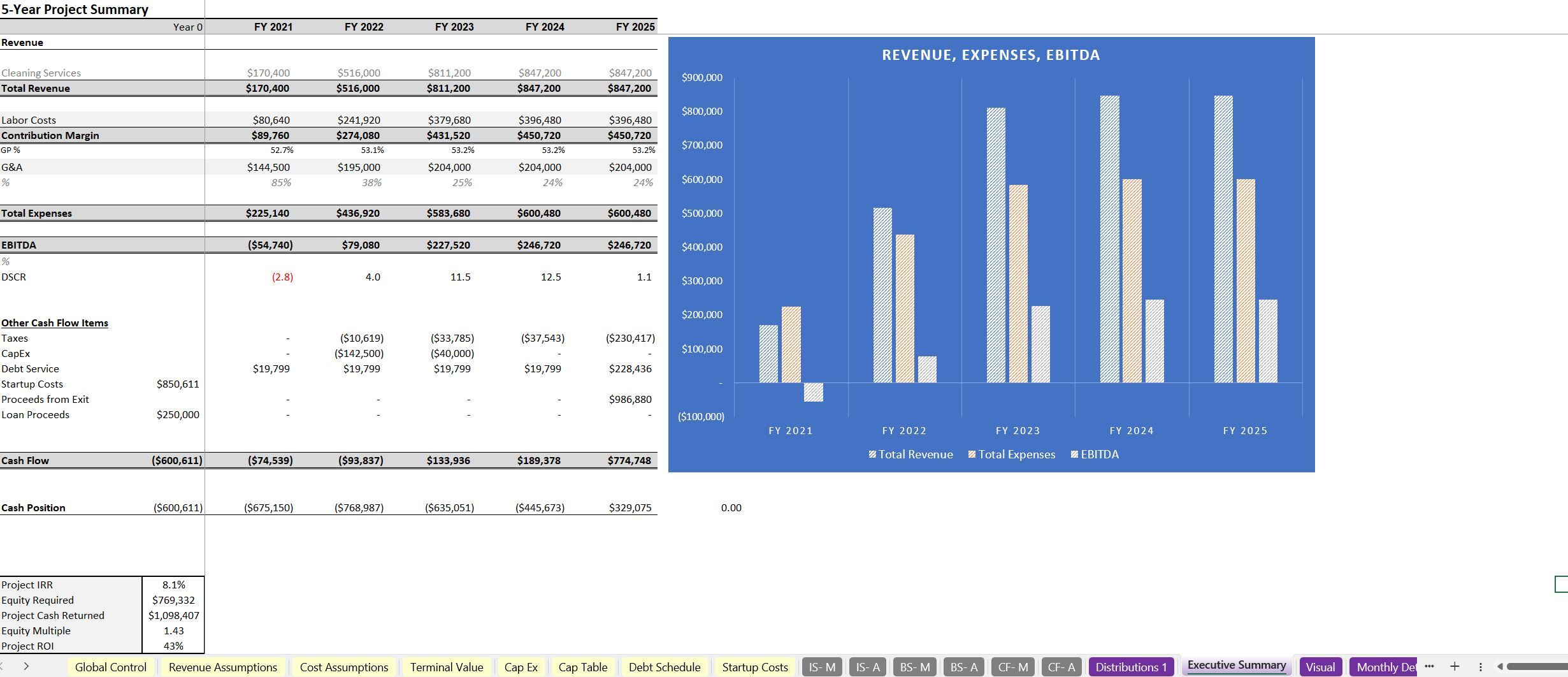The height and width of the screenshot is (677, 1568).
Task: Switch to the Cap Table sheet
Action: [582, 667]
